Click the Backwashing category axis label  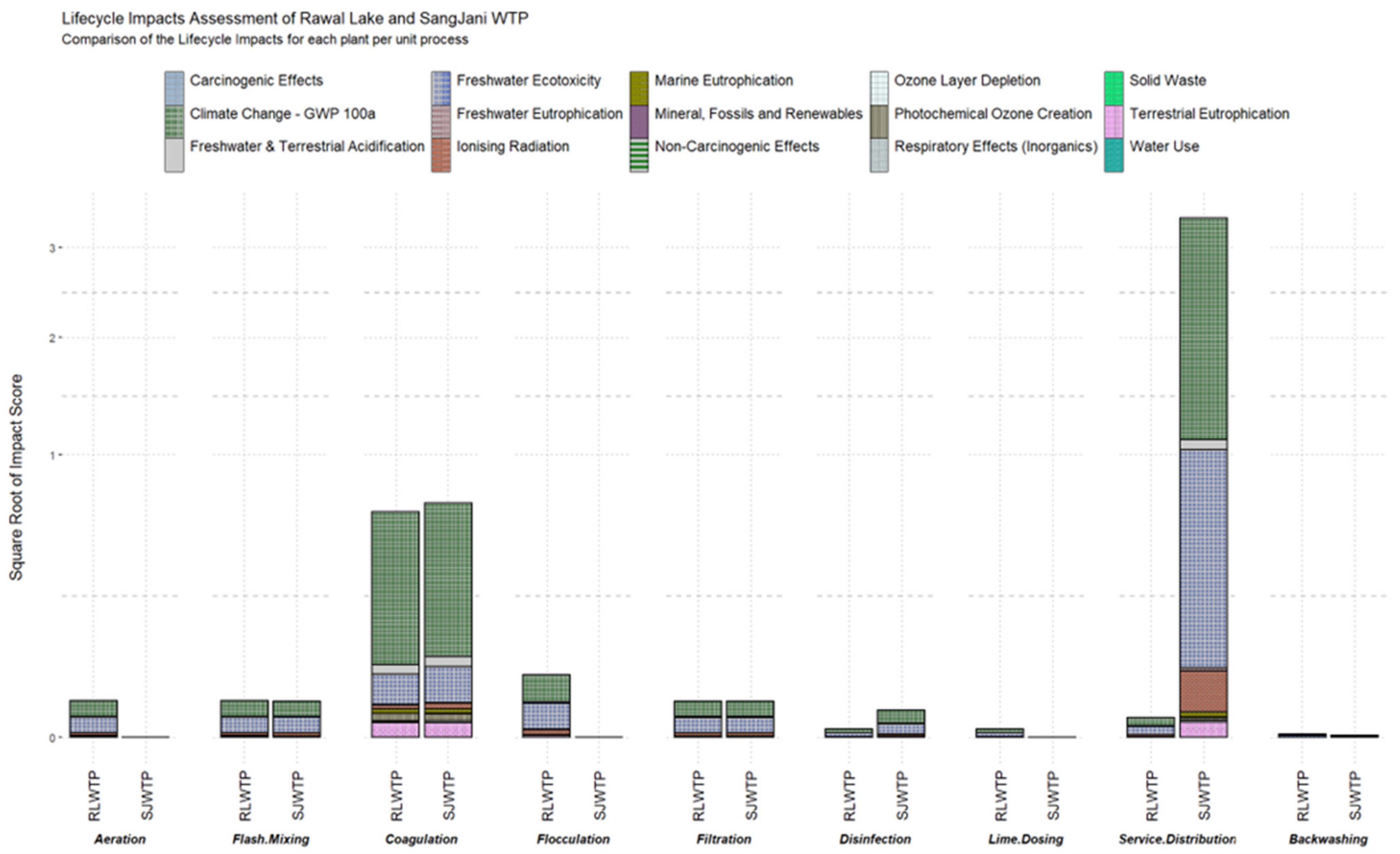pyautogui.click(x=1328, y=839)
